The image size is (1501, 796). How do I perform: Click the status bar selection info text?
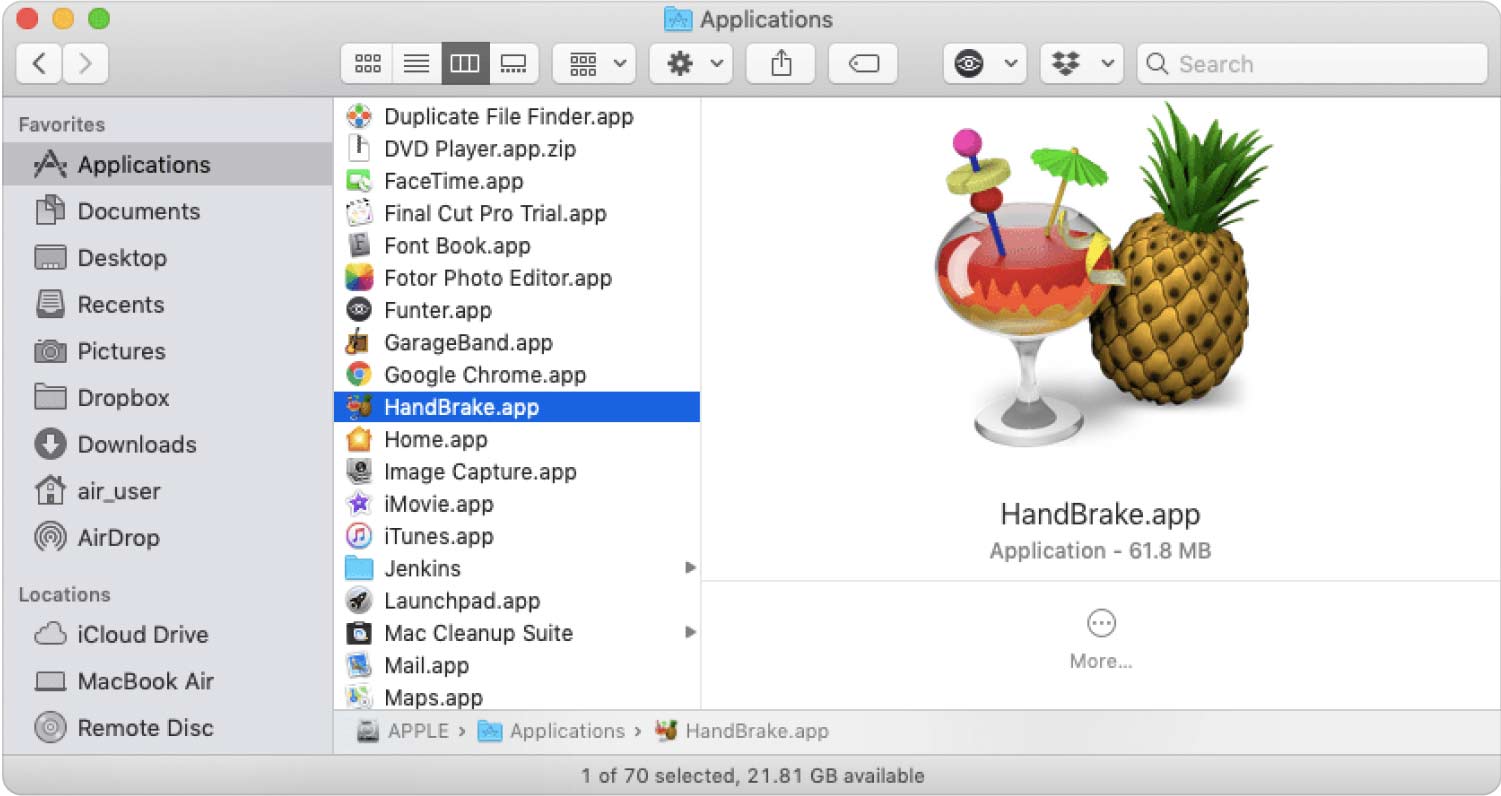pyautogui.click(x=752, y=776)
